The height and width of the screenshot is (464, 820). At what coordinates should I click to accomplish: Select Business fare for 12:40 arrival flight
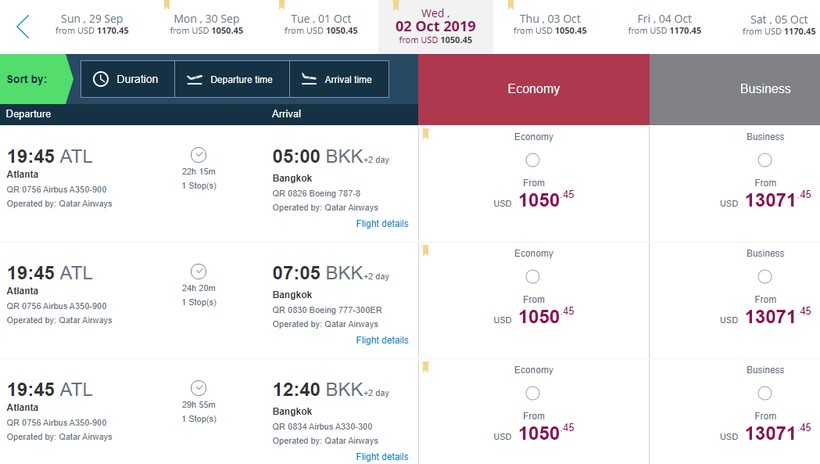(x=765, y=393)
